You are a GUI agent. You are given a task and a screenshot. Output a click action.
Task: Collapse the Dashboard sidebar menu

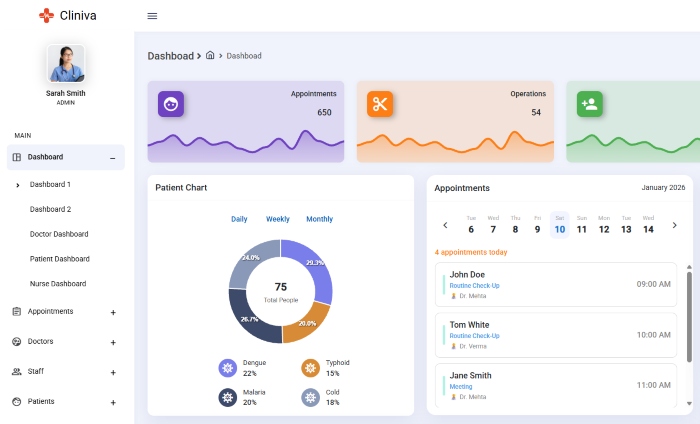click(112, 158)
